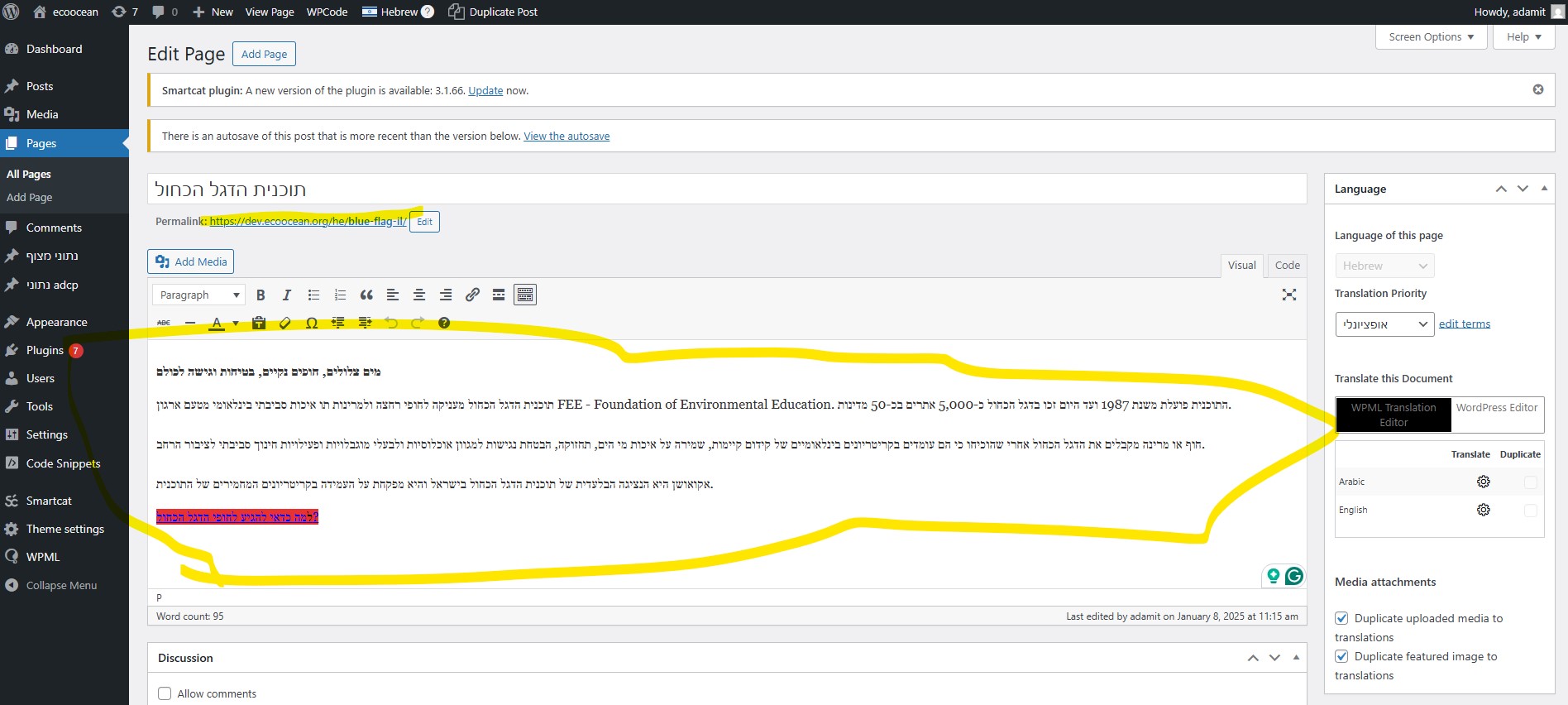Open Theme settings in sidebar
Screen dimensions: 1568x705
point(65,529)
